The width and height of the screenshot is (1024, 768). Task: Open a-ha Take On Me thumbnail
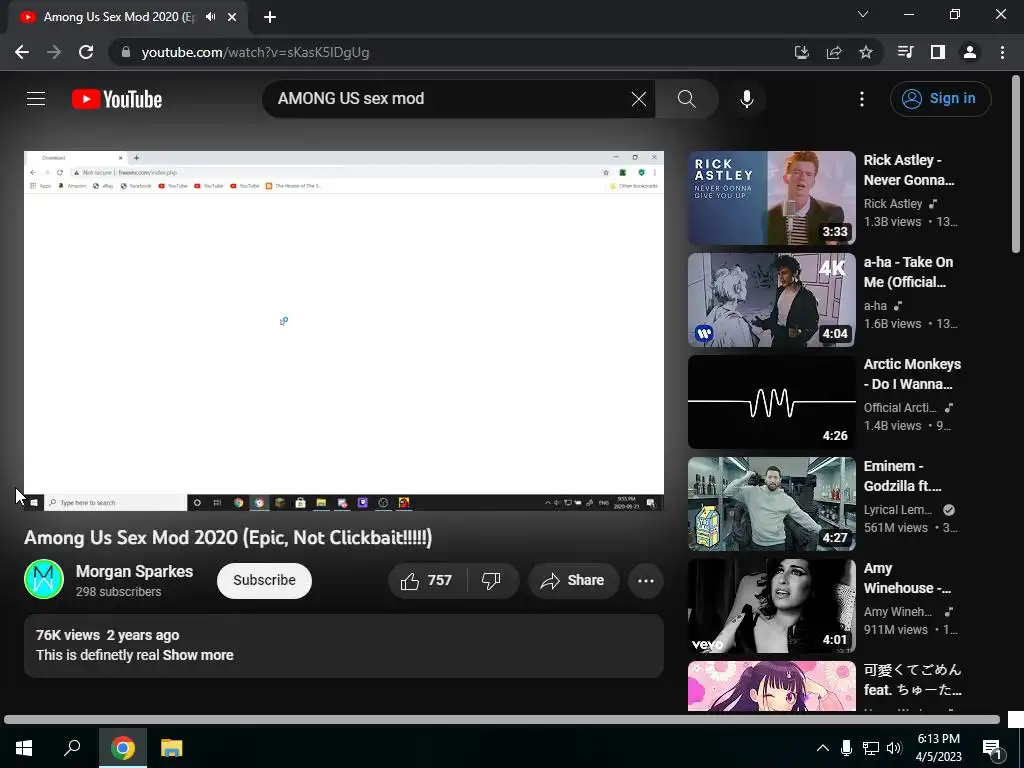pyautogui.click(x=771, y=300)
